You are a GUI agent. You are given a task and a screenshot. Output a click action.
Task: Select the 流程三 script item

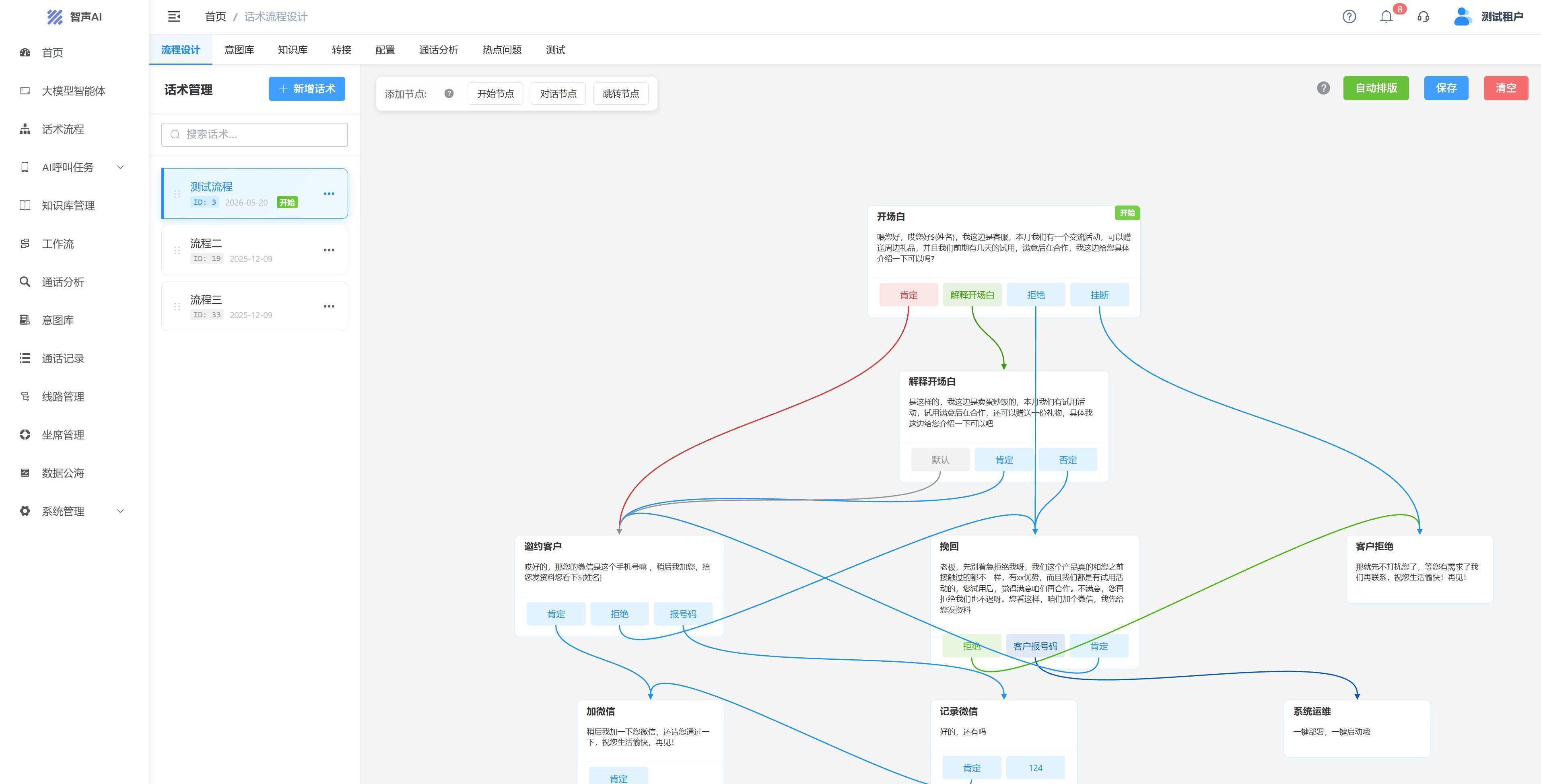click(254, 306)
